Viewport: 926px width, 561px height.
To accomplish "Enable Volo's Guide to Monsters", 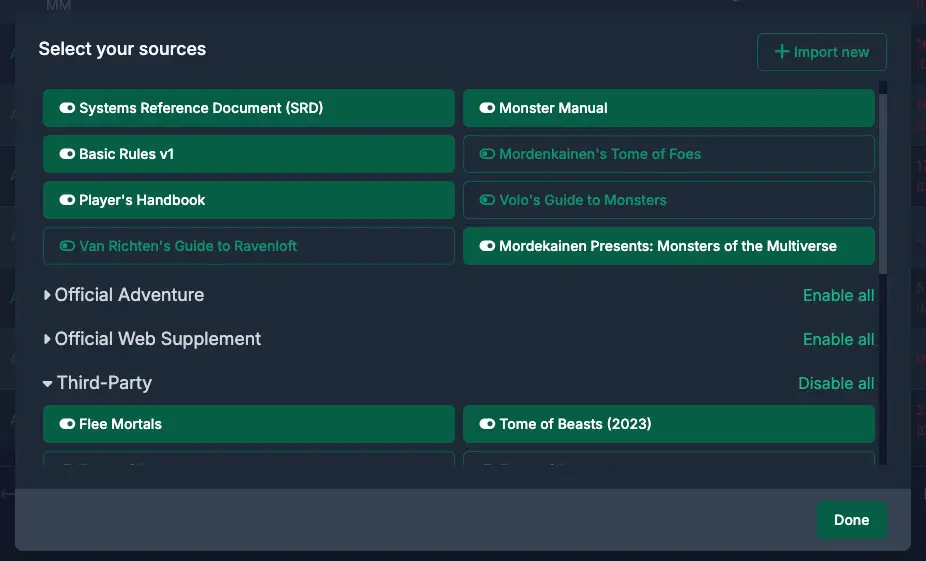I will pos(669,200).
